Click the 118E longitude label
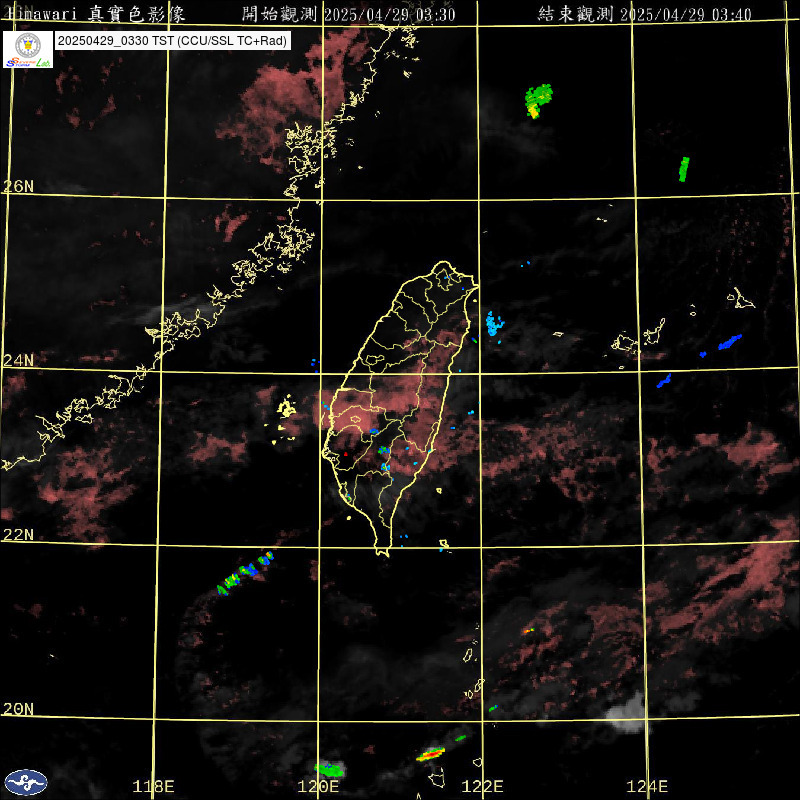The image size is (800, 800). [153, 786]
